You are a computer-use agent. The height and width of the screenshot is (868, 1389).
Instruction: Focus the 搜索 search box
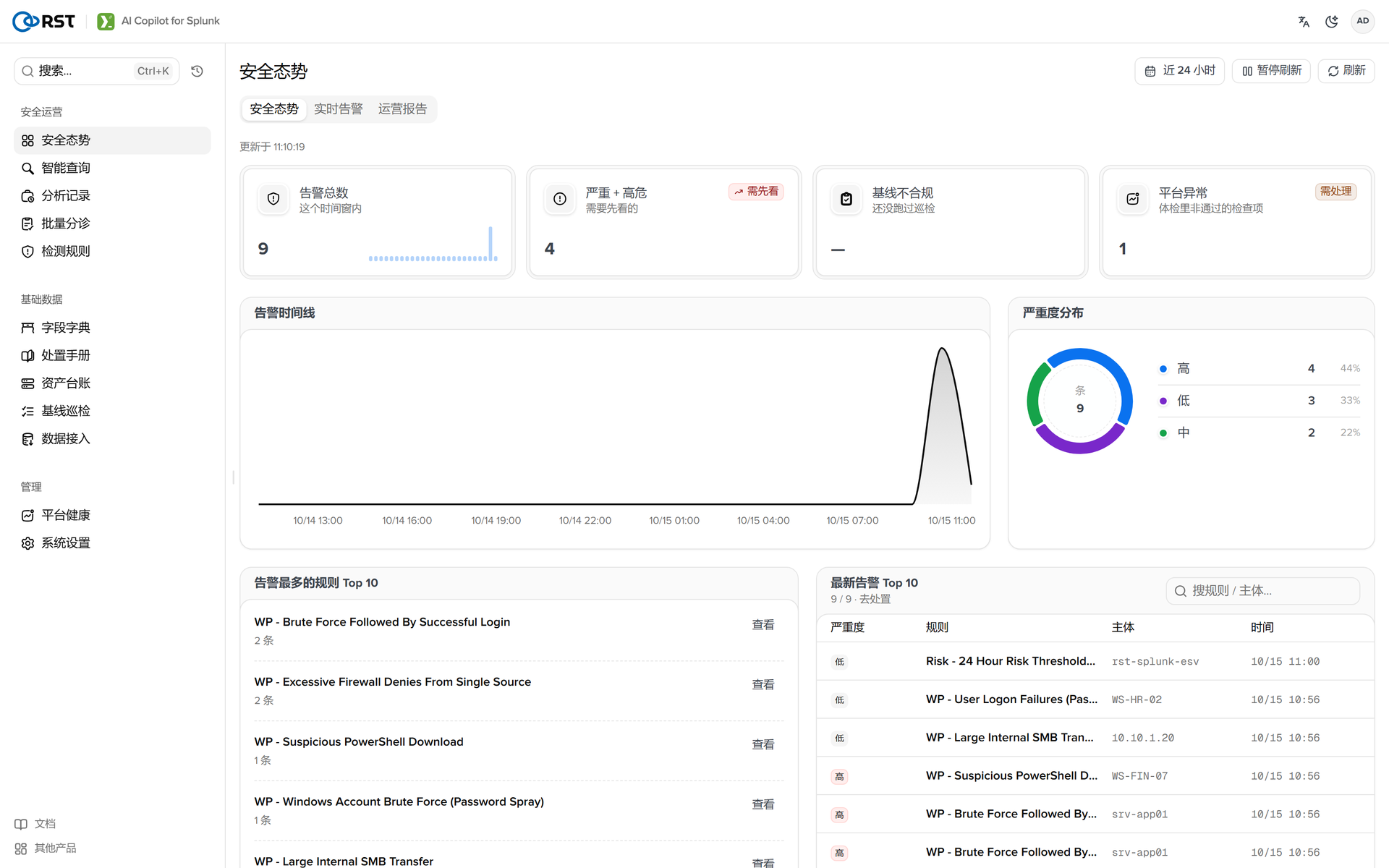pos(97,71)
